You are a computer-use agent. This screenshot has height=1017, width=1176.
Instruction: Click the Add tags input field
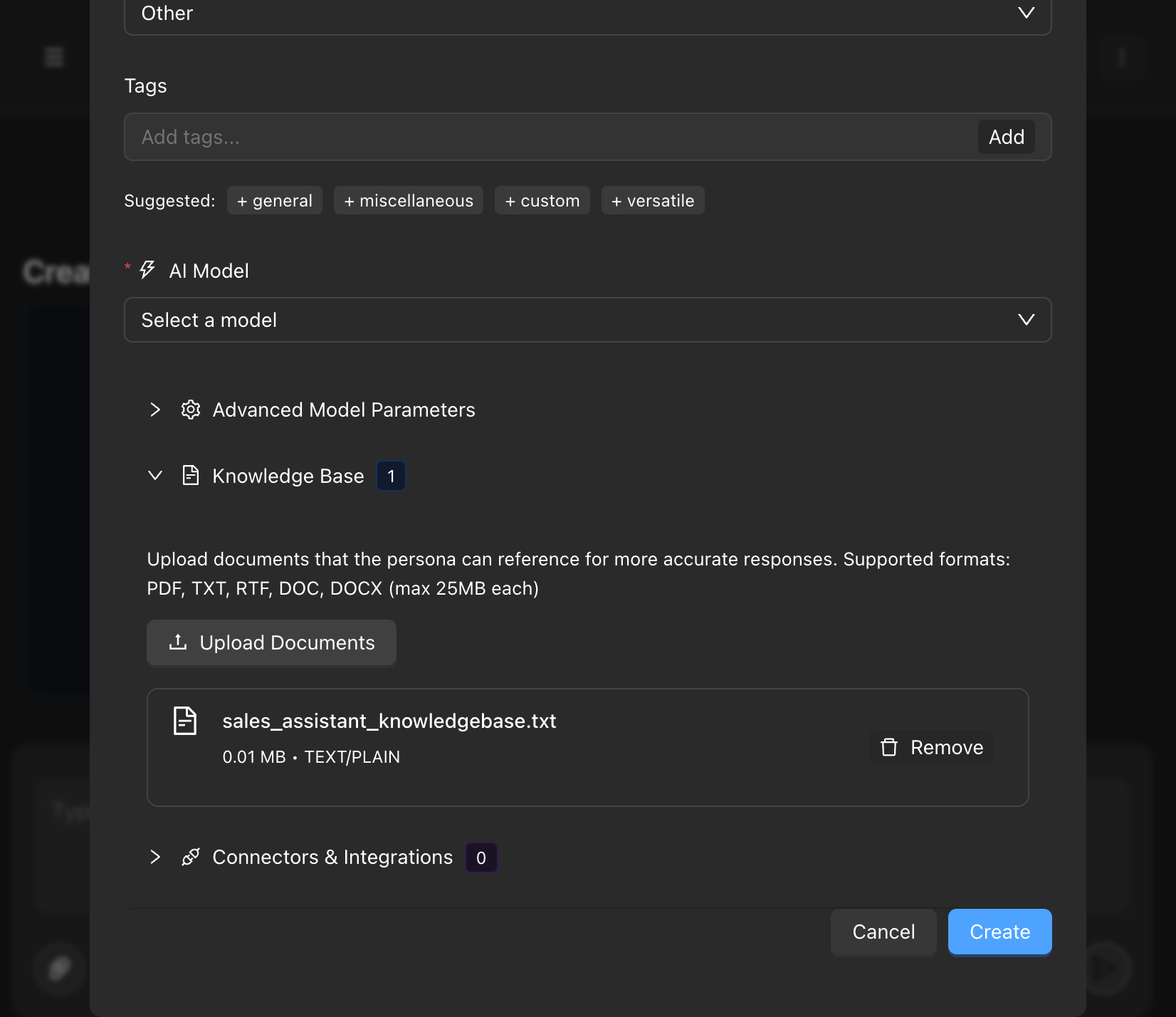pyautogui.click(x=548, y=137)
